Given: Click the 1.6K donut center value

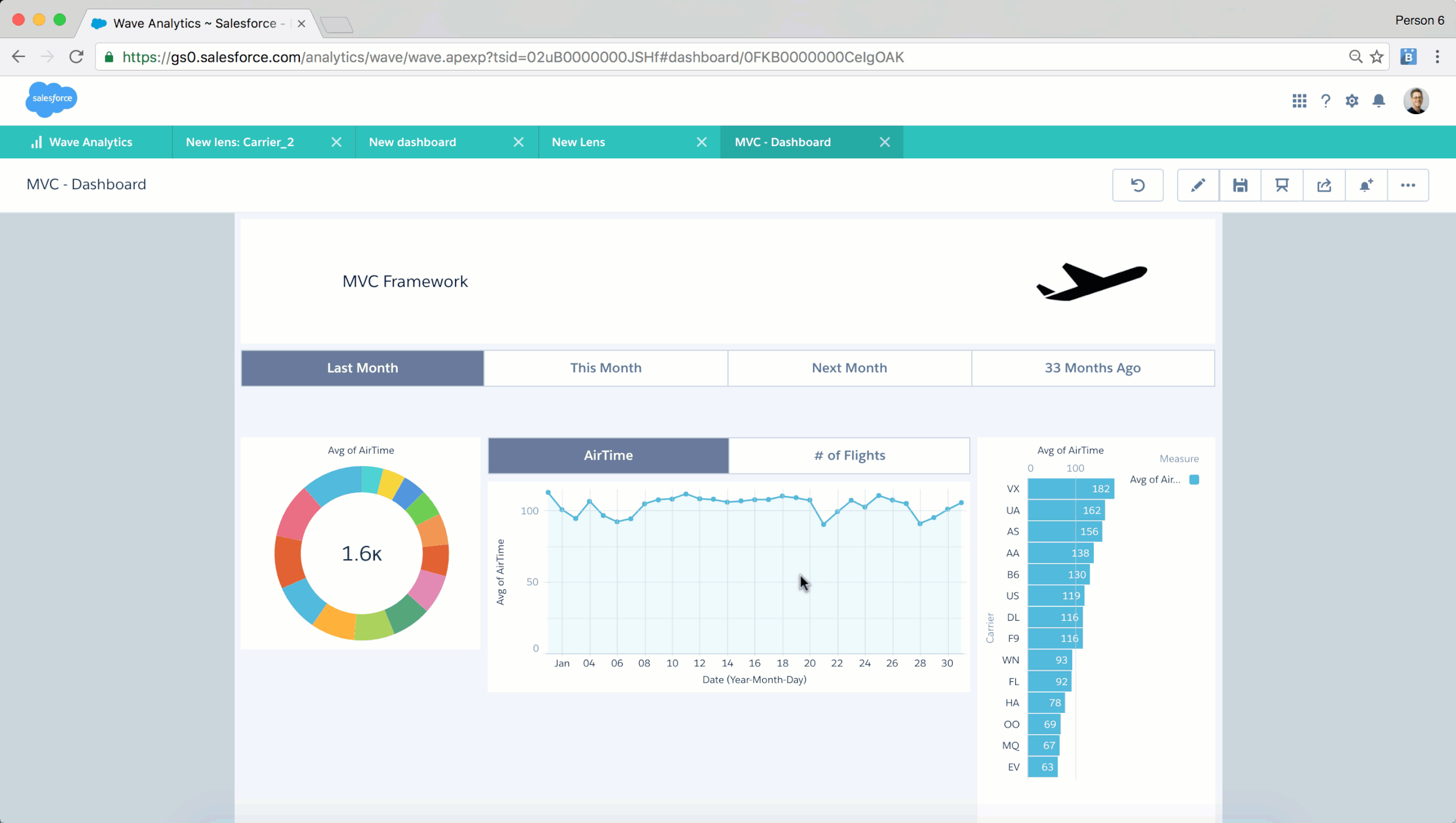Looking at the screenshot, I should [x=362, y=553].
